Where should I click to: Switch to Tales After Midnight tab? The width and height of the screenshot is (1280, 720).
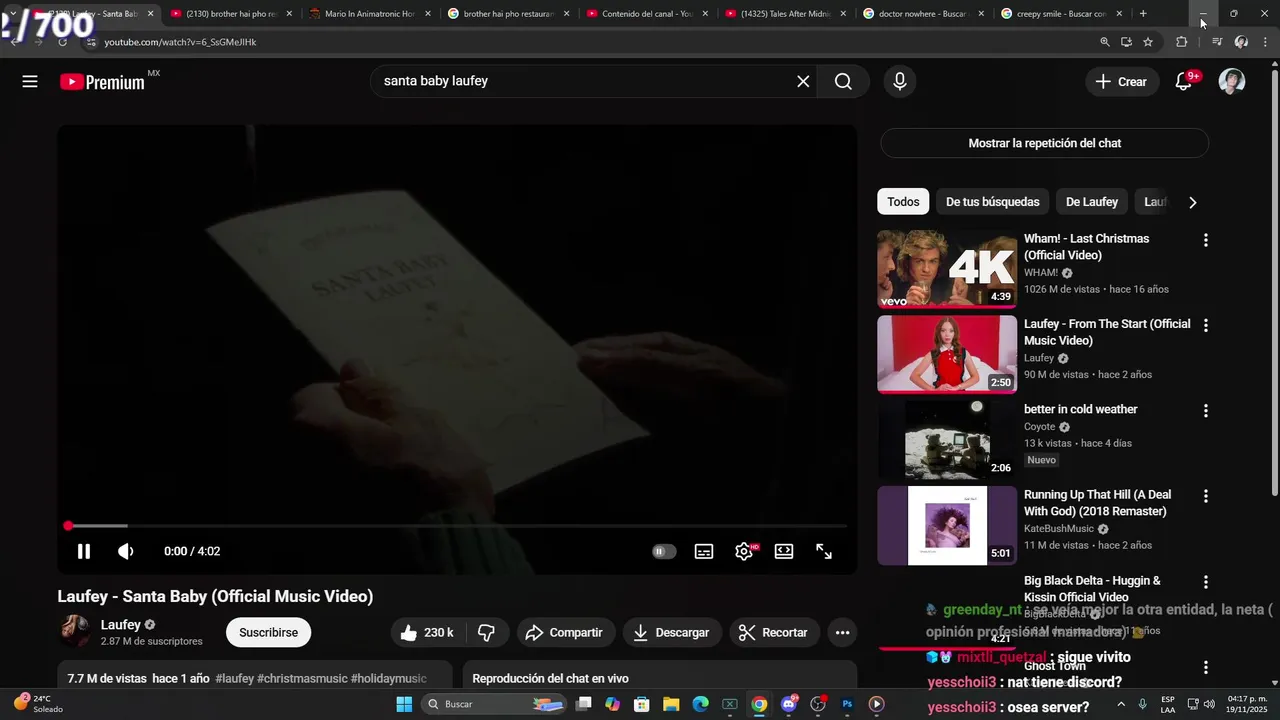[785, 14]
